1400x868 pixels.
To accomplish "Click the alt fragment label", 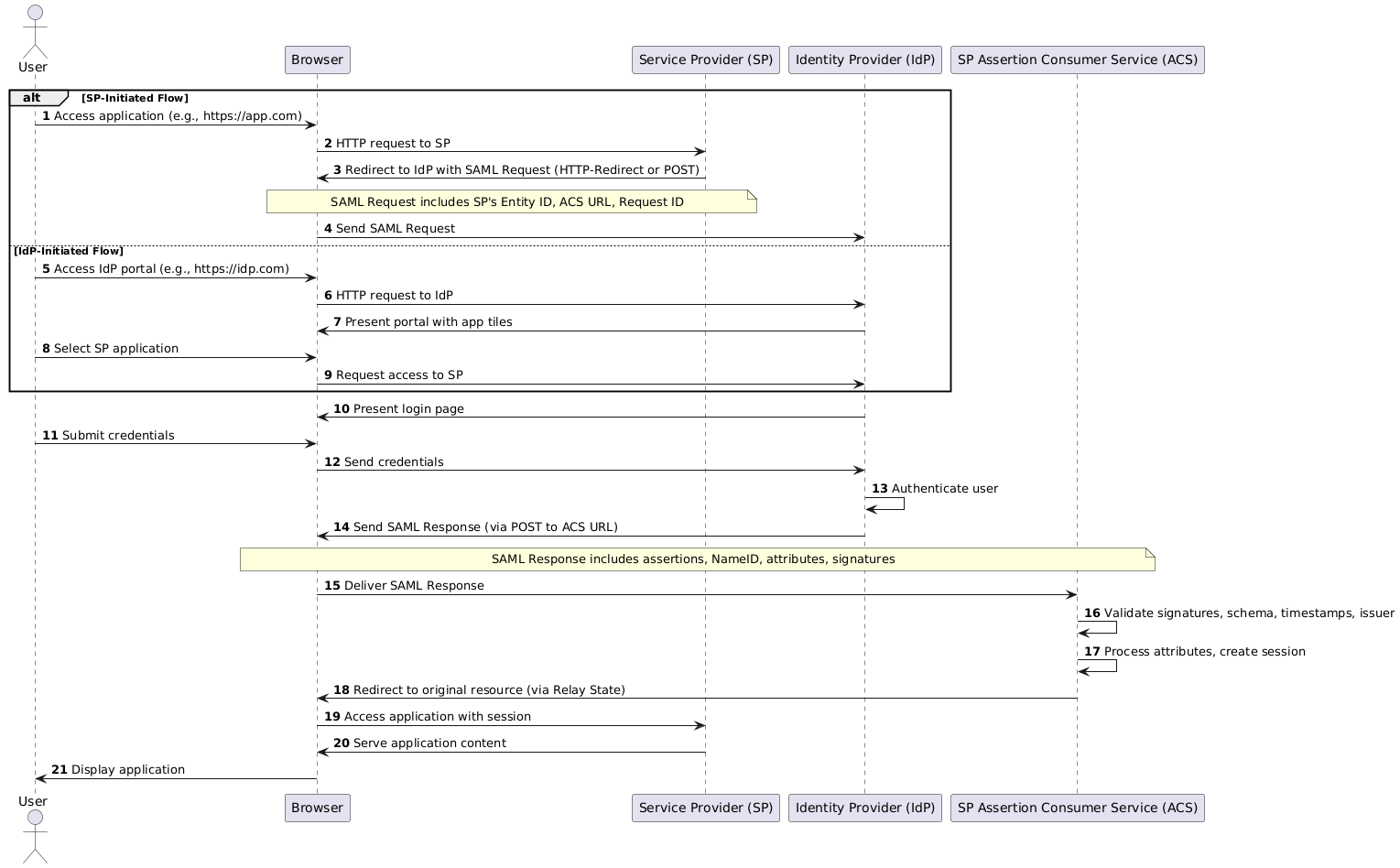I will coord(32,97).
